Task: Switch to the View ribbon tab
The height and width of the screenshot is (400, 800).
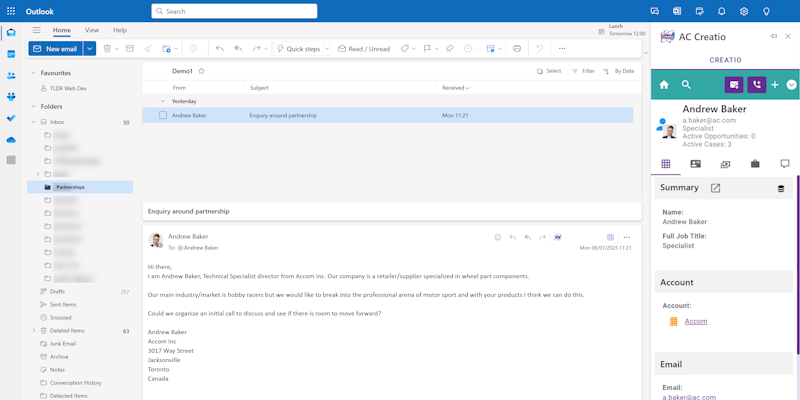Action: click(x=92, y=30)
